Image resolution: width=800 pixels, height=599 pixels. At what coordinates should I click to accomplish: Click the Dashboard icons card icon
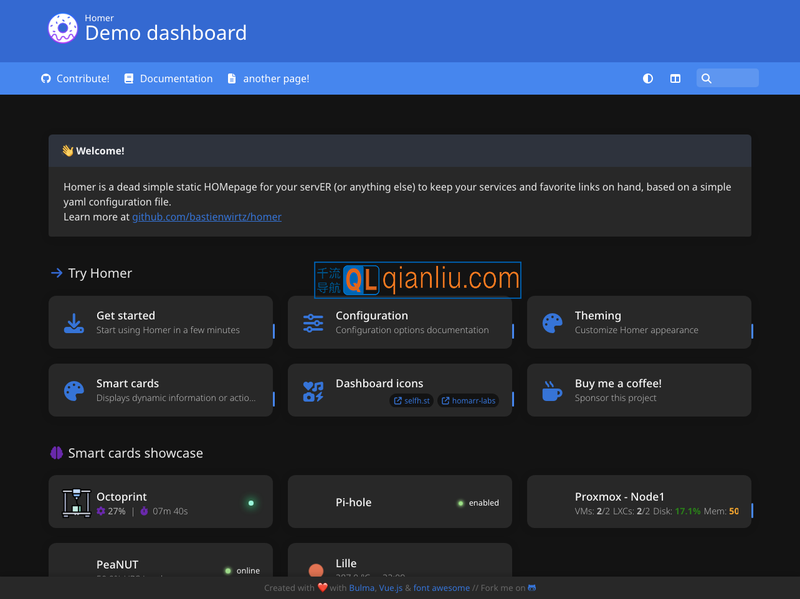click(313, 391)
